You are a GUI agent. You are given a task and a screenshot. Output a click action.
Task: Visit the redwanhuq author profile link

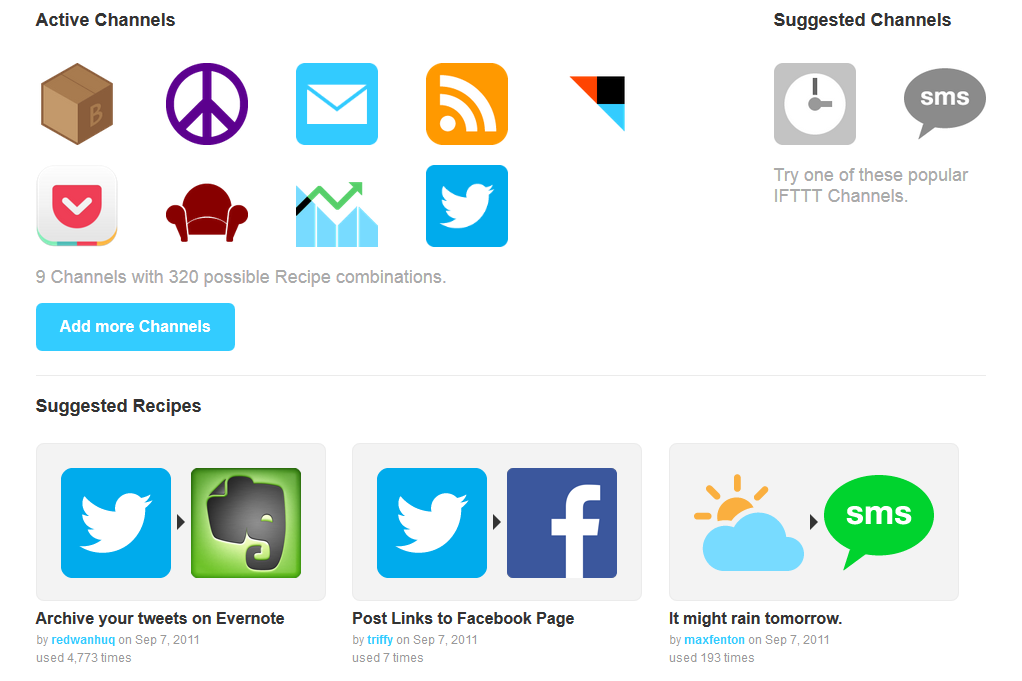tap(83, 639)
